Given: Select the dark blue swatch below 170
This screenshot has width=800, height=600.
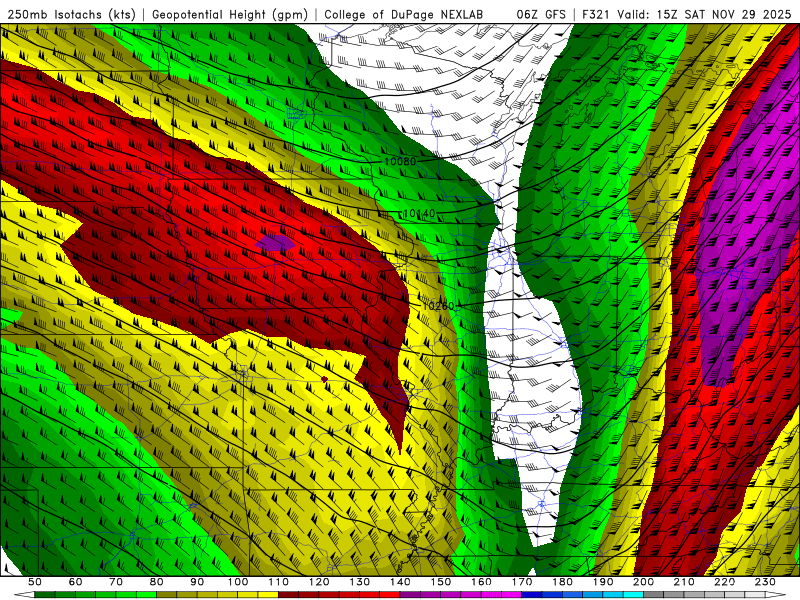Looking at the screenshot, I should 532,595.
